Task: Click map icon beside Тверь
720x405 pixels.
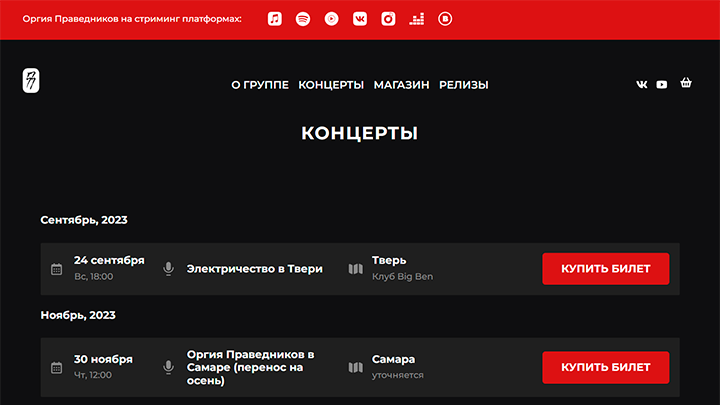Action: click(x=355, y=269)
